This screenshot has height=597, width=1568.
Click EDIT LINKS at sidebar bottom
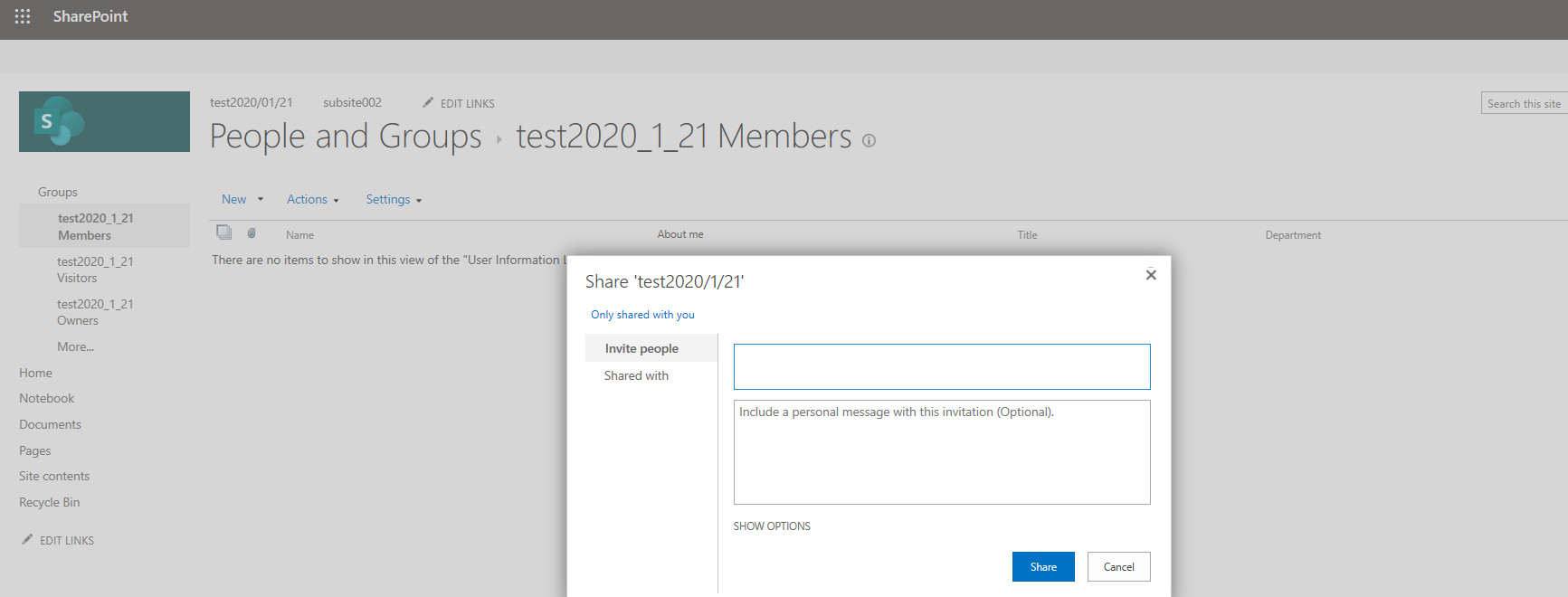click(x=67, y=540)
